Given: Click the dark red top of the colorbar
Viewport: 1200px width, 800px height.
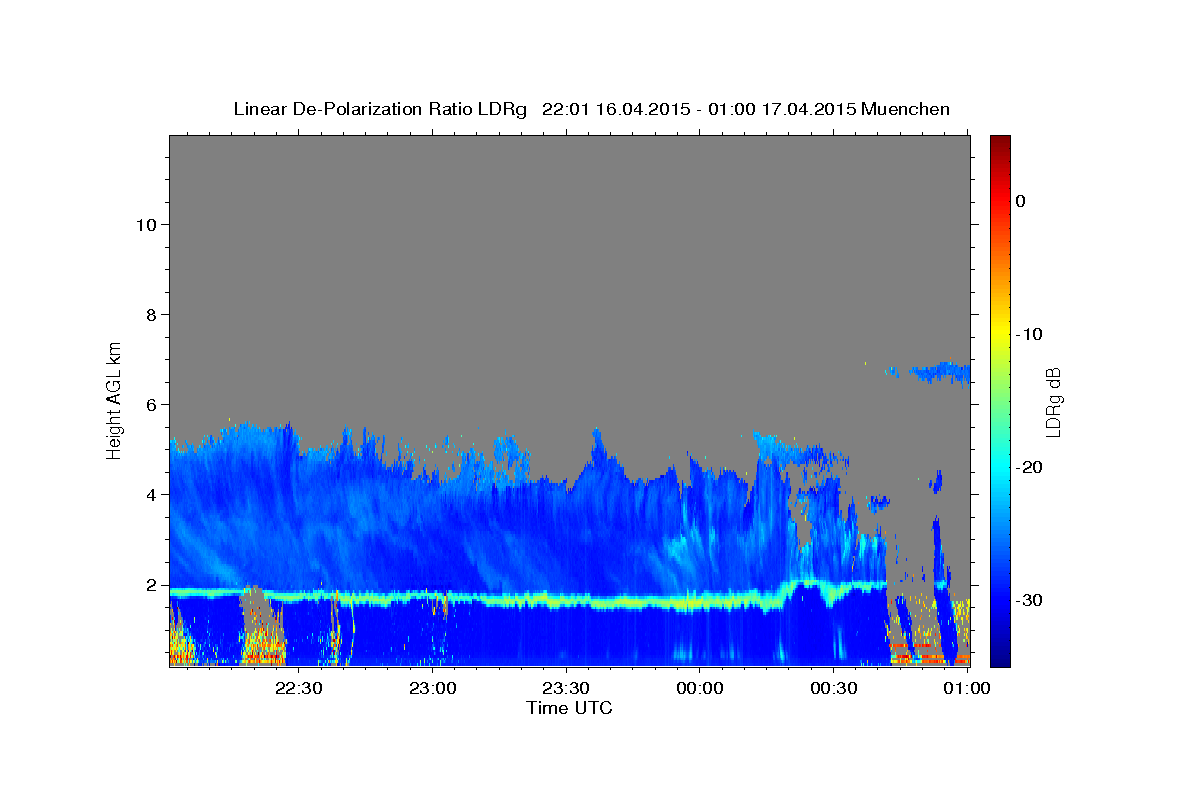Looking at the screenshot, I should (1000, 143).
